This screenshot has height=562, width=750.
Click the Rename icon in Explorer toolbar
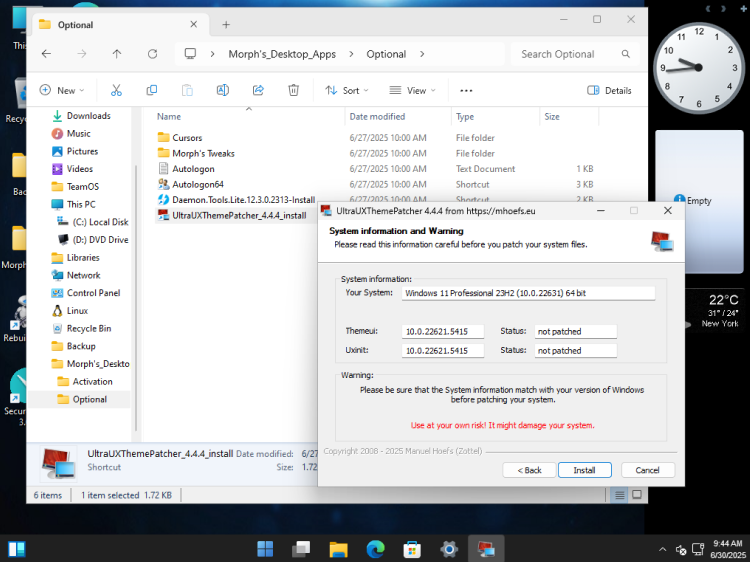click(223, 90)
